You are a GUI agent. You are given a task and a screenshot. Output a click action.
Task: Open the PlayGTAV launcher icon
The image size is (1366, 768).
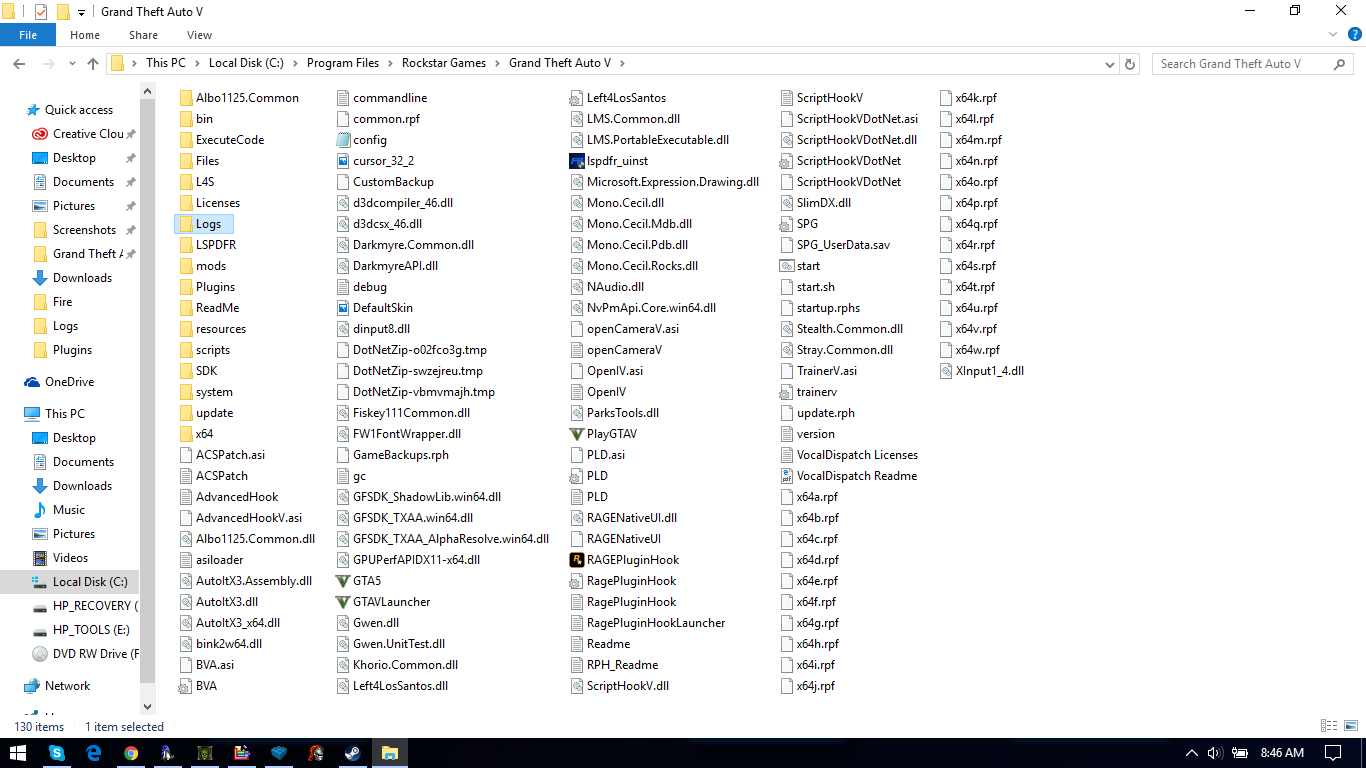(576, 434)
